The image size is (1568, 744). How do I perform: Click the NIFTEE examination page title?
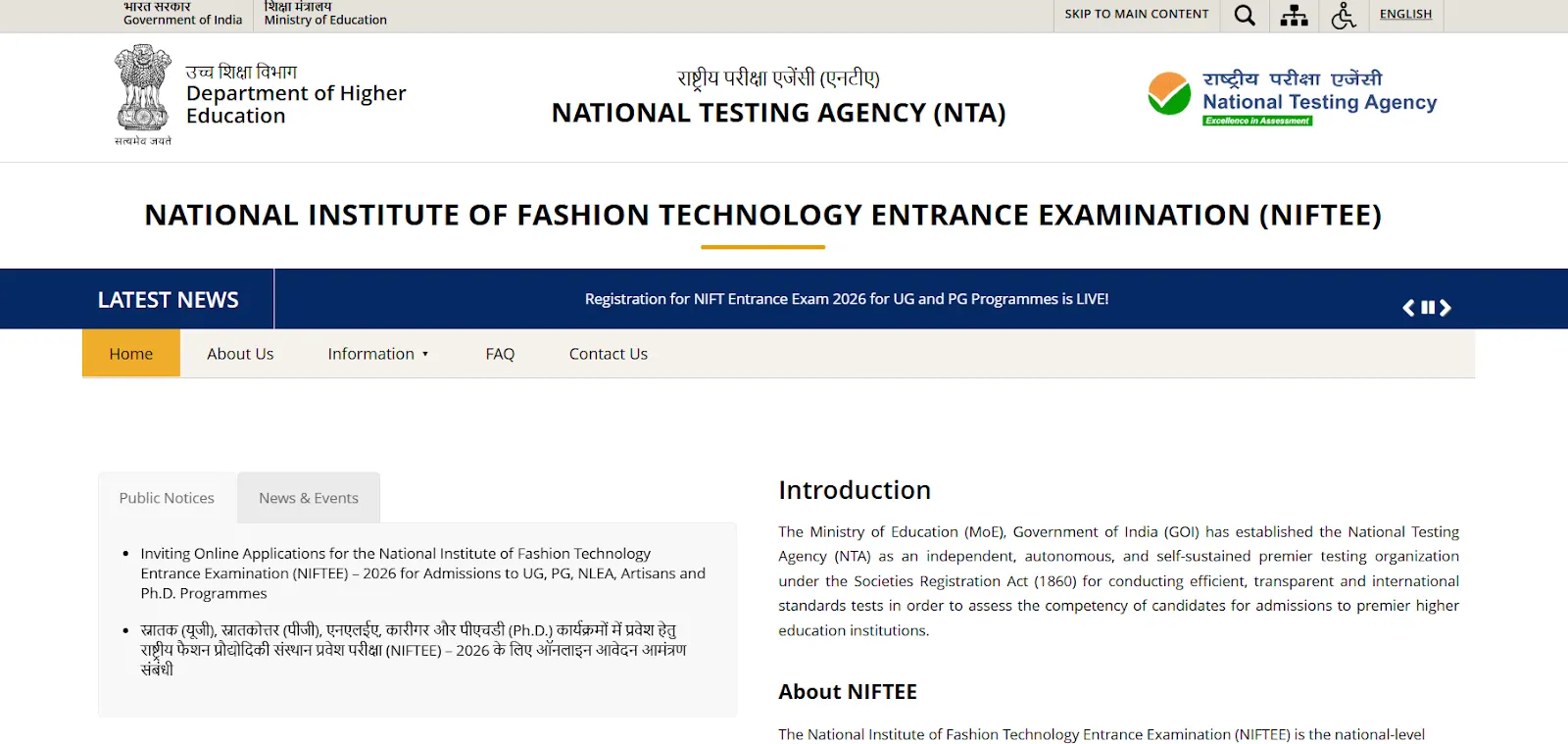(762, 215)
